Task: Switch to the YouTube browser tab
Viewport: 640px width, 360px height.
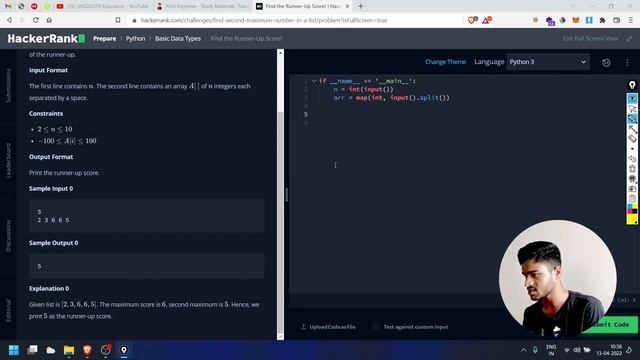Action: point(103,6)
